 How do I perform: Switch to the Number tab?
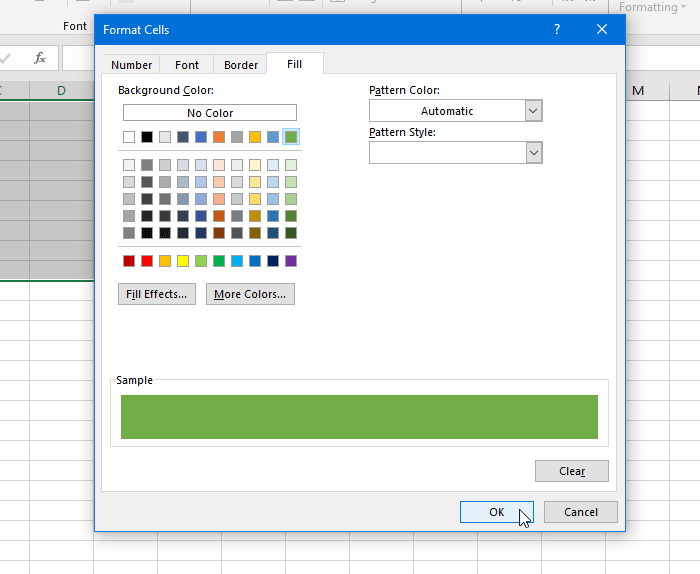click(131, 65)
